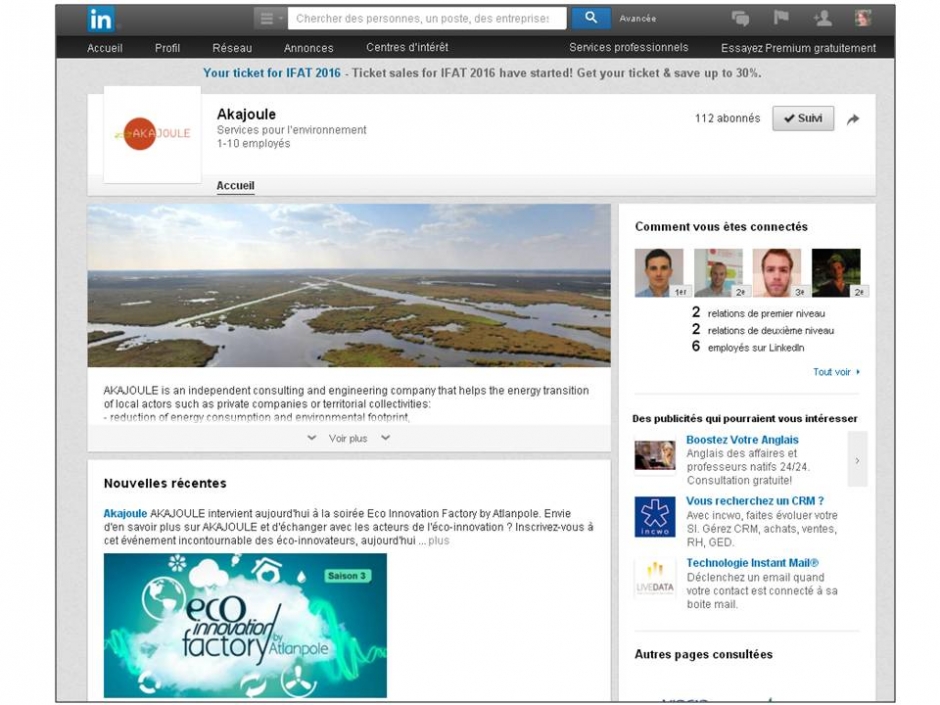Image resolution: width=940 pixels, height=705 pixels.
Task: Open the Annonces menu
Action: [308, 48]
